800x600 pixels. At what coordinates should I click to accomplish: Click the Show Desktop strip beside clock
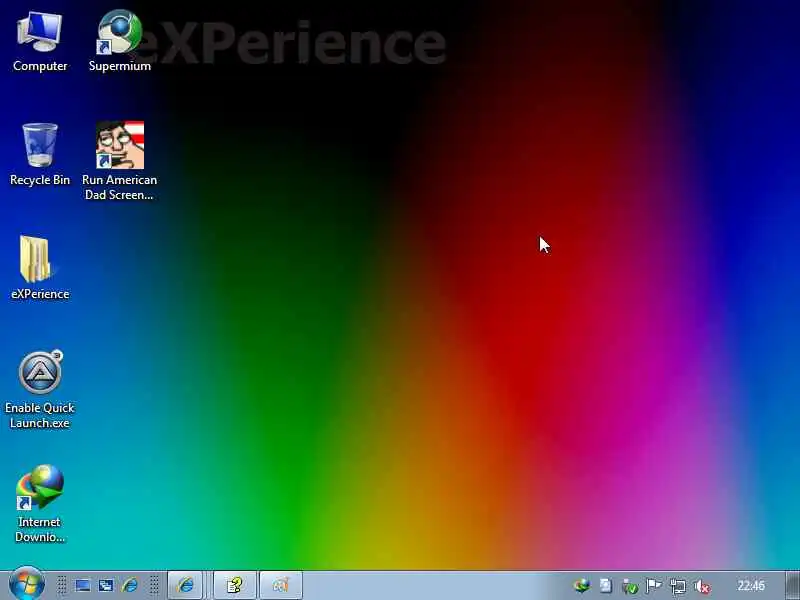click(793, 585)
